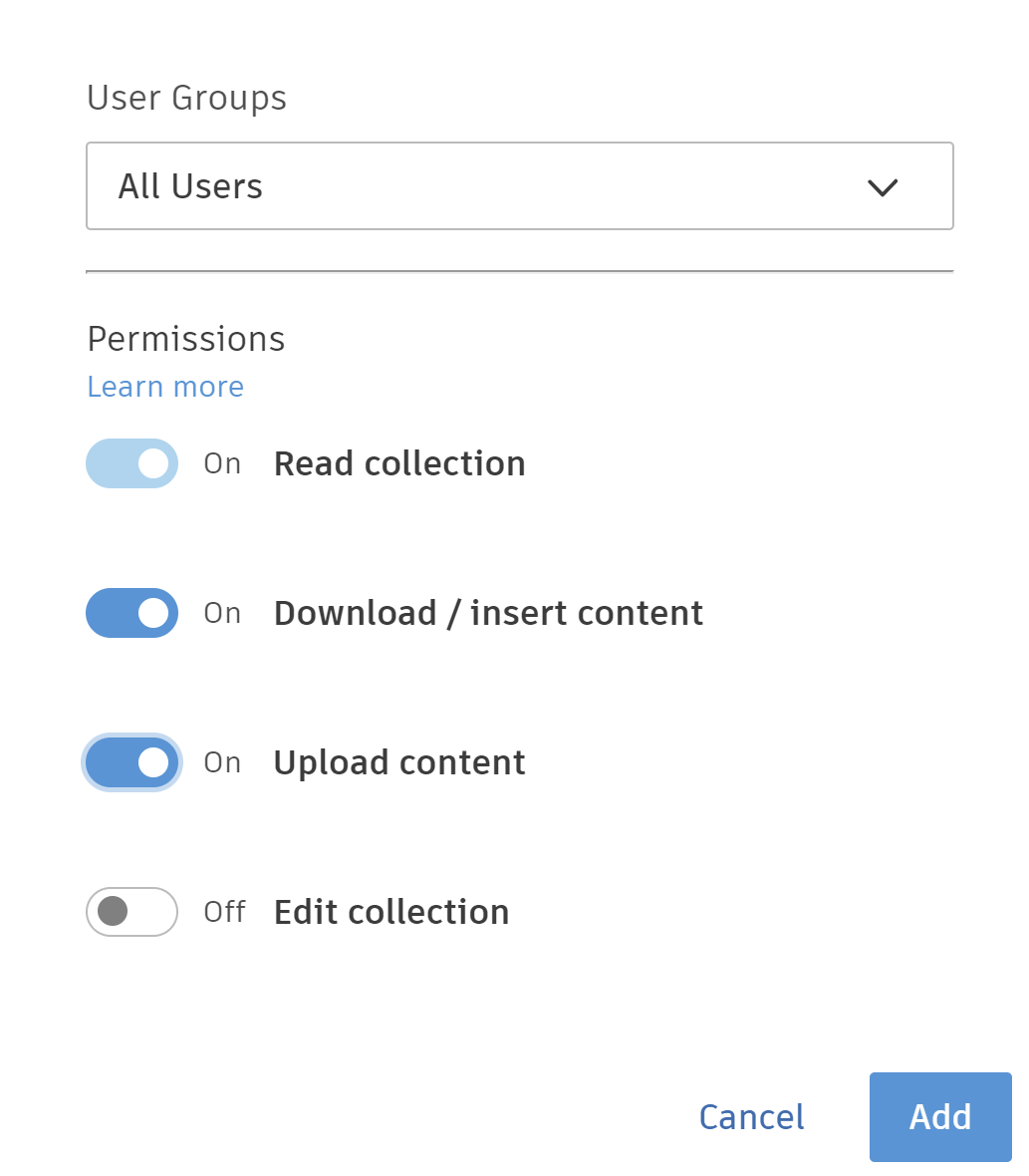Toggle the Read collection switch

[x=131, y=463]
